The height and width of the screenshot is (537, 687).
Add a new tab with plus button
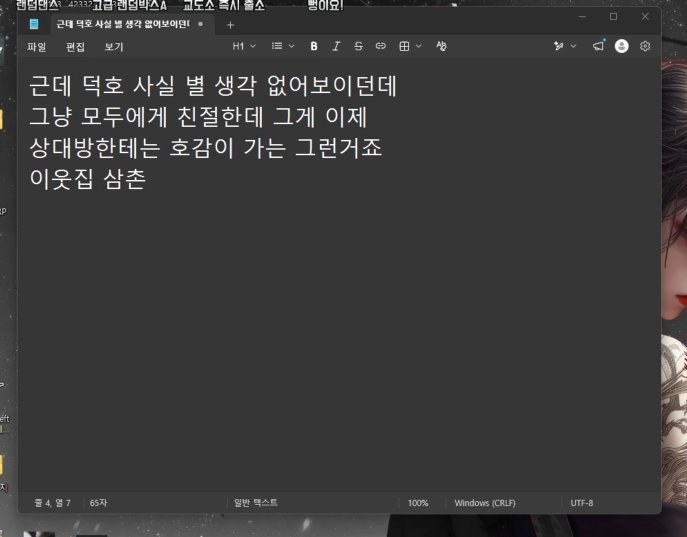click(x=230, y=25)
